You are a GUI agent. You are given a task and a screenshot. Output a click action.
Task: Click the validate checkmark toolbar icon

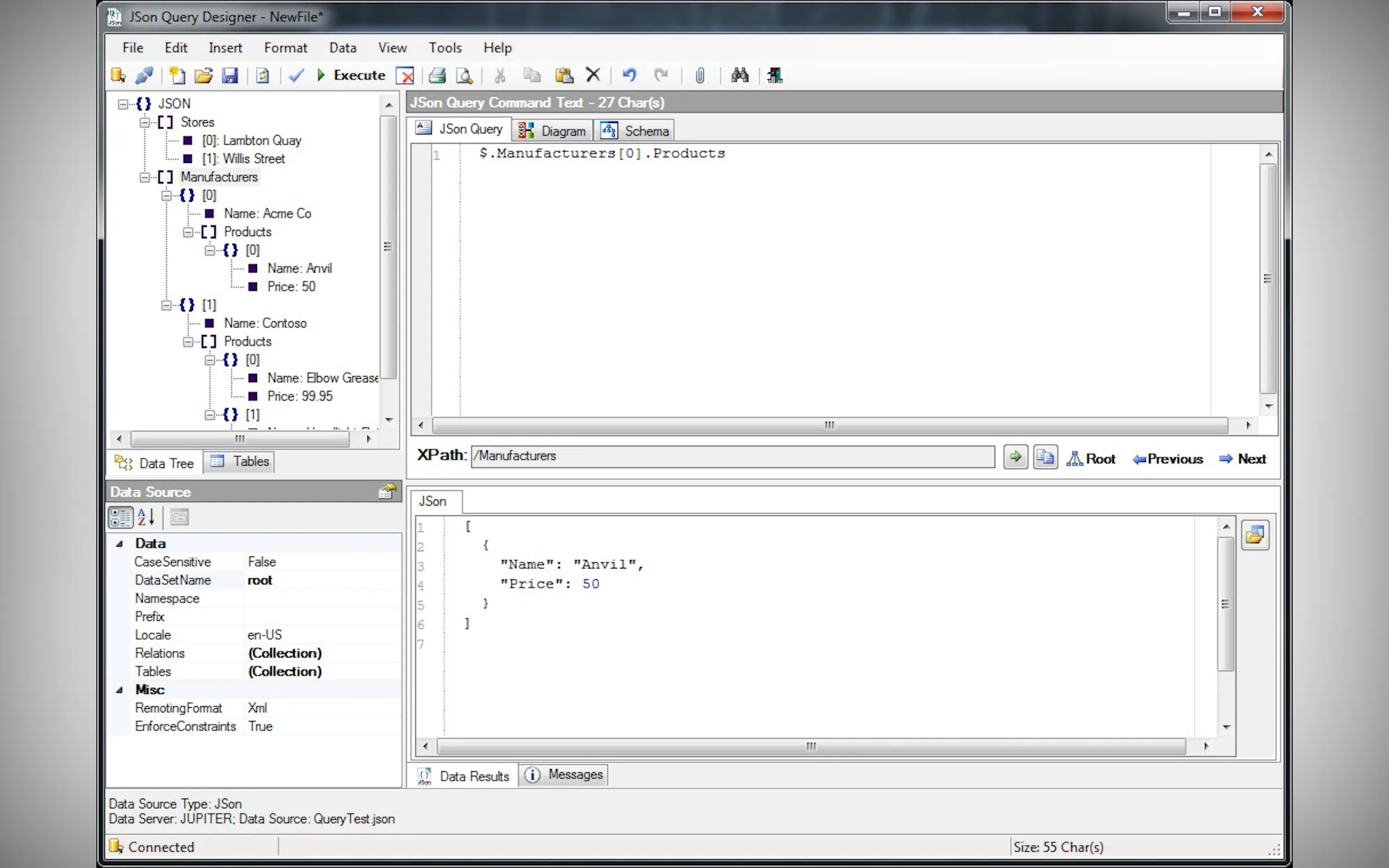296,76
